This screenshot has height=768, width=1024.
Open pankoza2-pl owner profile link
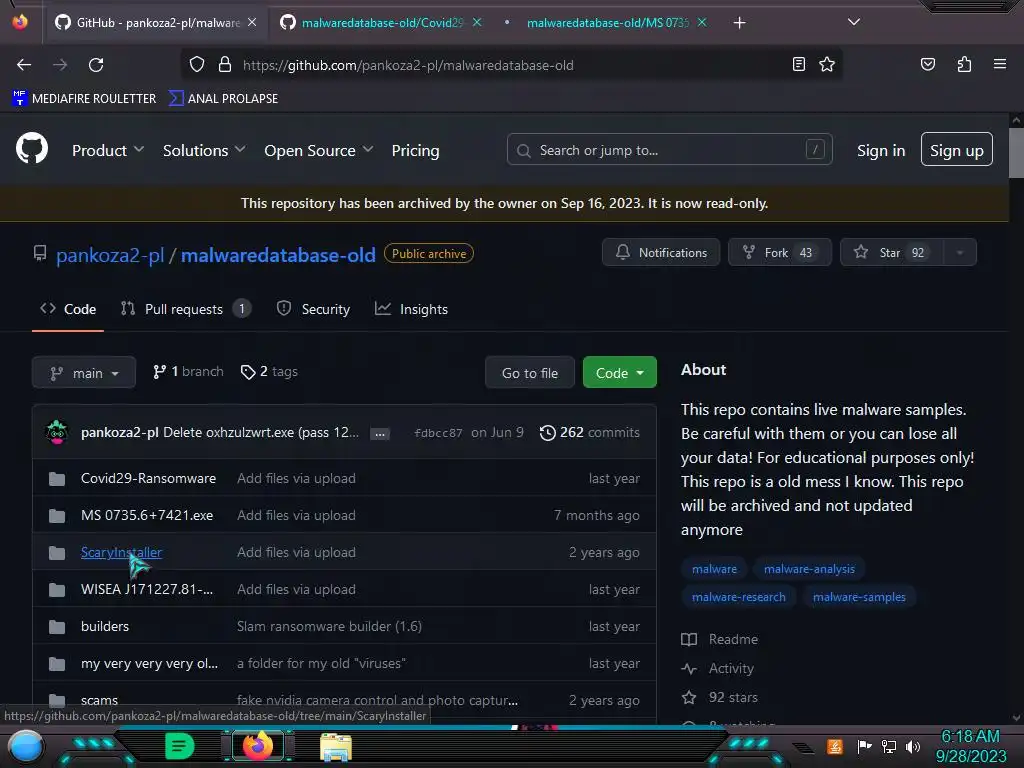(x=110, y=255)
